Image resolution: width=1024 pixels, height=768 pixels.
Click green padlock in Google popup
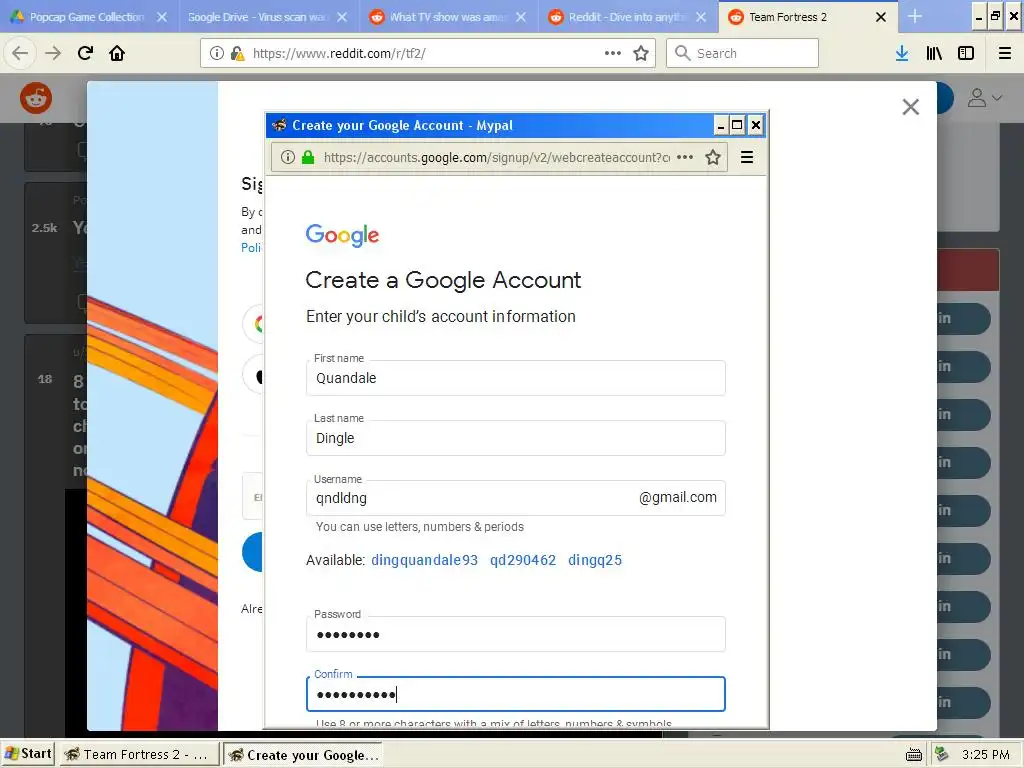pos(308,157)
